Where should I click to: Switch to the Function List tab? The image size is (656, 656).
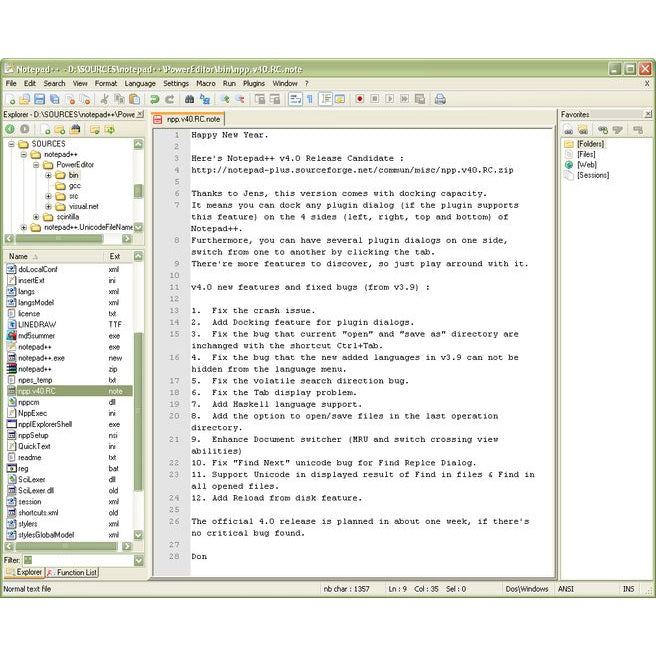click(x=72, y=572)
